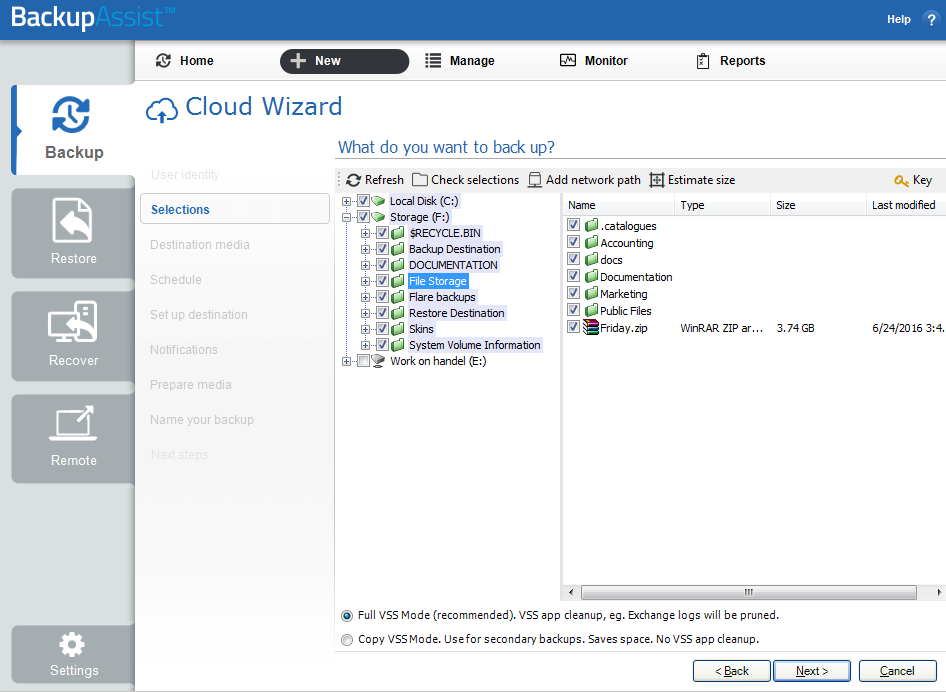Image resolution: width=946 pixels, height=692 pixels.
Task: Expand the Work on handel (E:) node
Action: click(346, 361)
